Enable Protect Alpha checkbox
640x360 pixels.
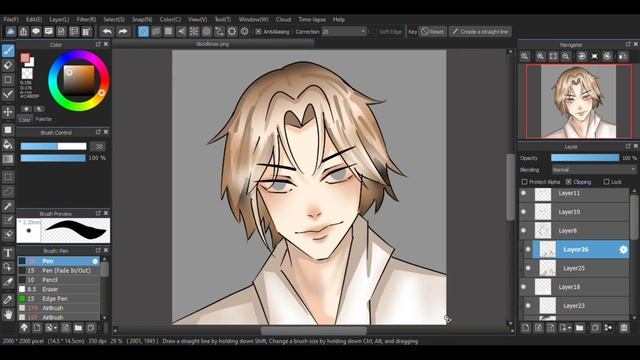point(524,182)
